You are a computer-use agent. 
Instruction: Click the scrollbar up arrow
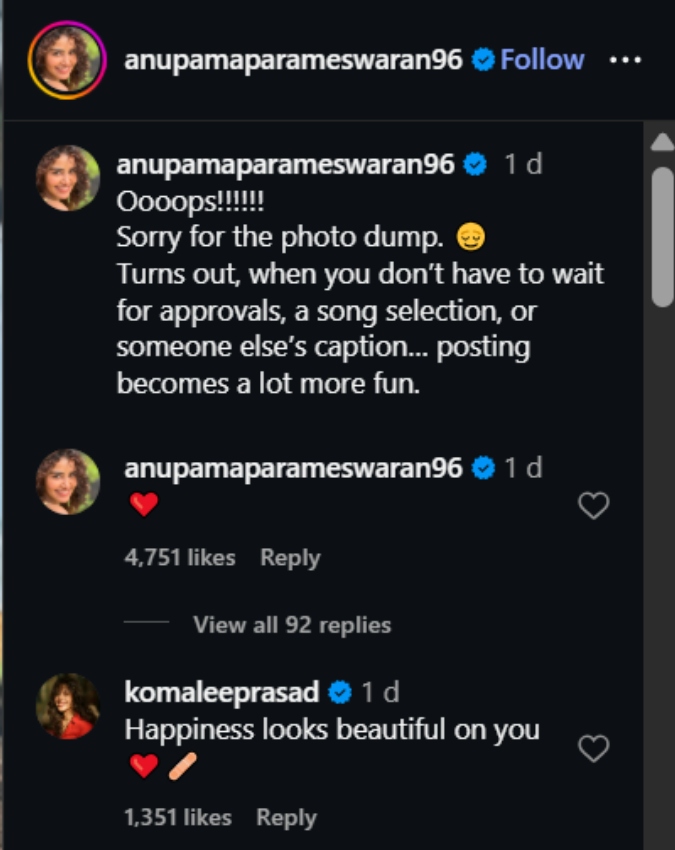coord(662,142)
